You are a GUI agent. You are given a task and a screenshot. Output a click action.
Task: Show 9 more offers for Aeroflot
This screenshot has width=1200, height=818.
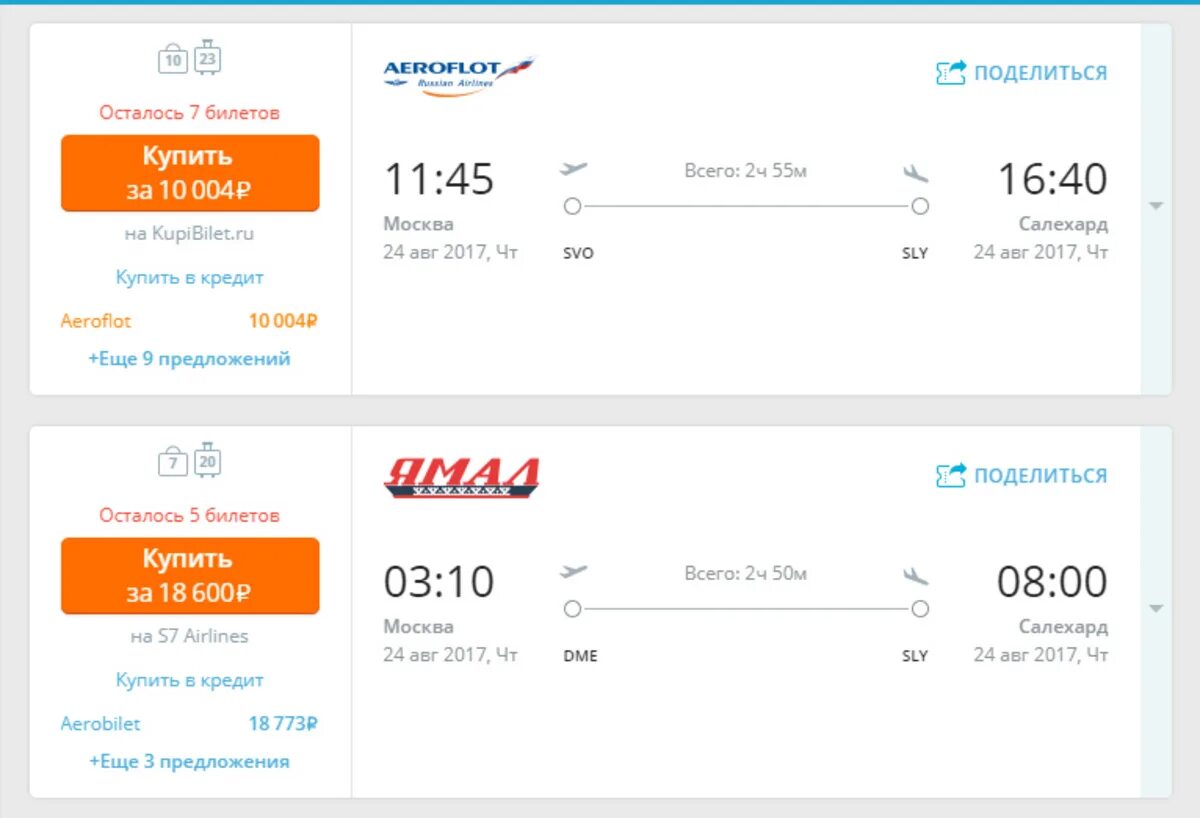click(189, 358)
